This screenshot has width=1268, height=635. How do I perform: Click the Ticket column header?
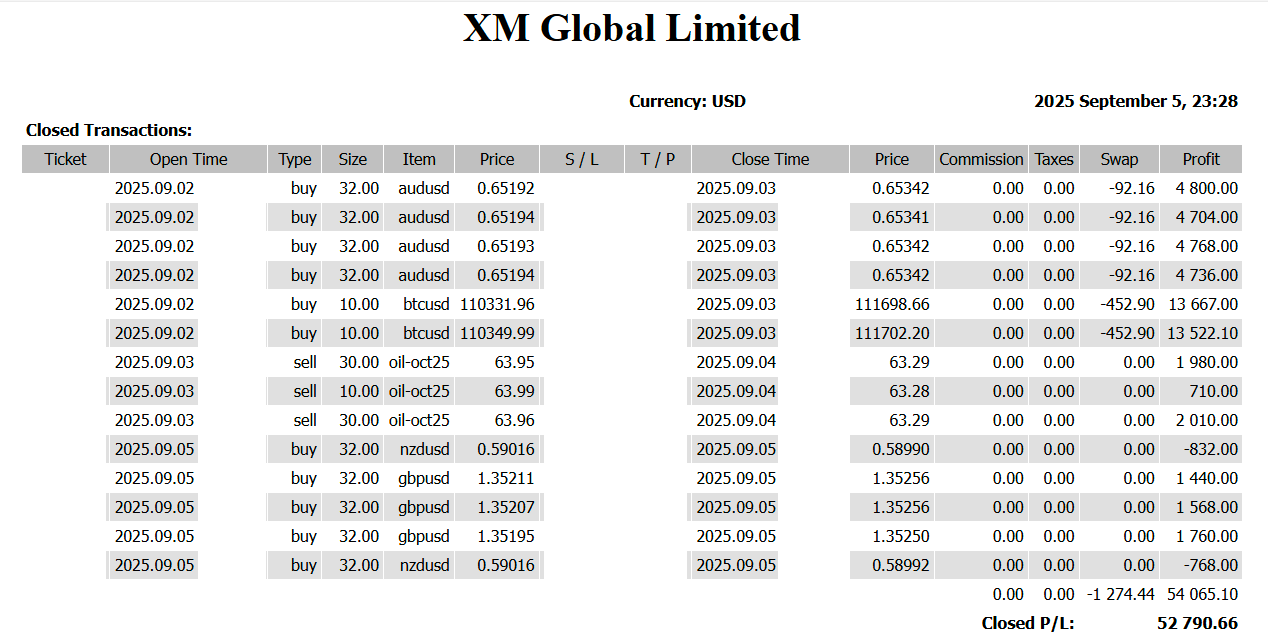(65, 159)
